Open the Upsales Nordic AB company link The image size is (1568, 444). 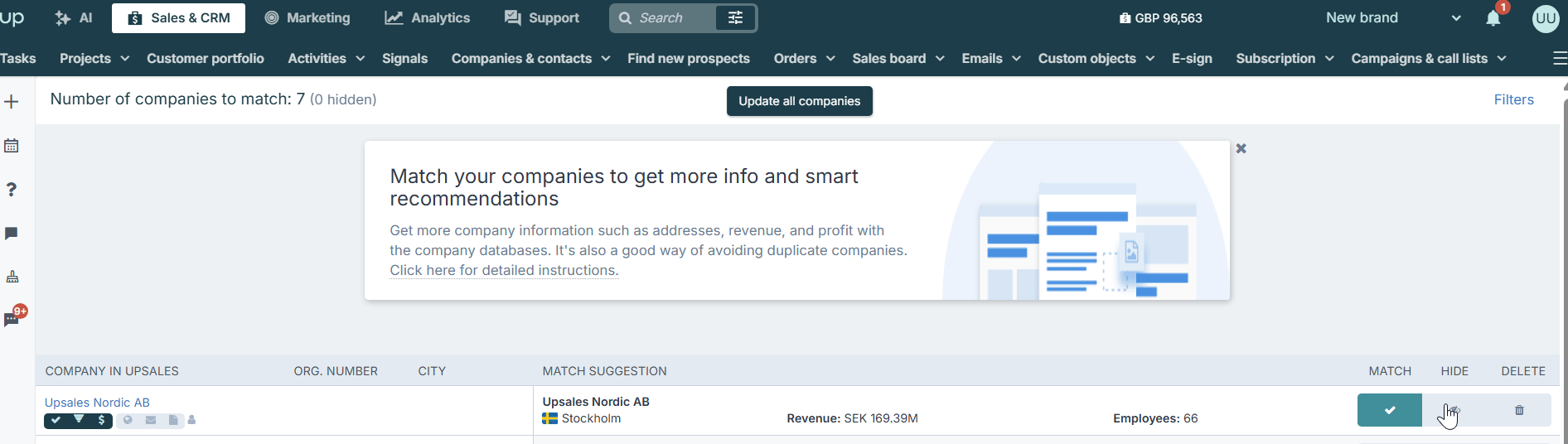tap(97, 403)
